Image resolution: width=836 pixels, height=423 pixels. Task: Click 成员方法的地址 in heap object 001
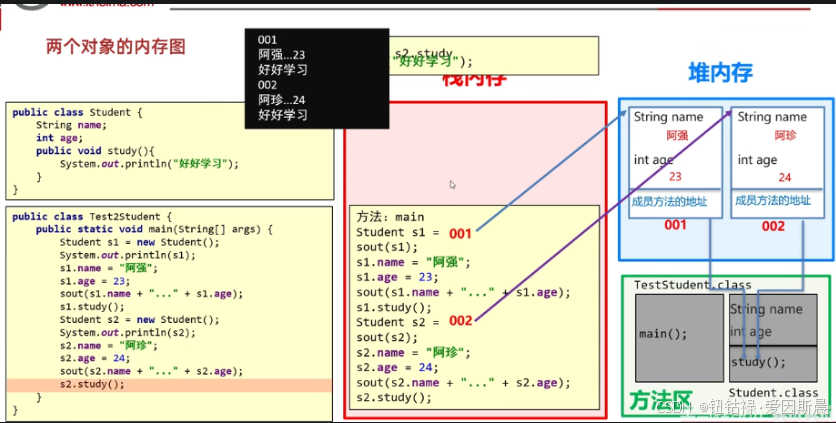(x=670, y=202)
